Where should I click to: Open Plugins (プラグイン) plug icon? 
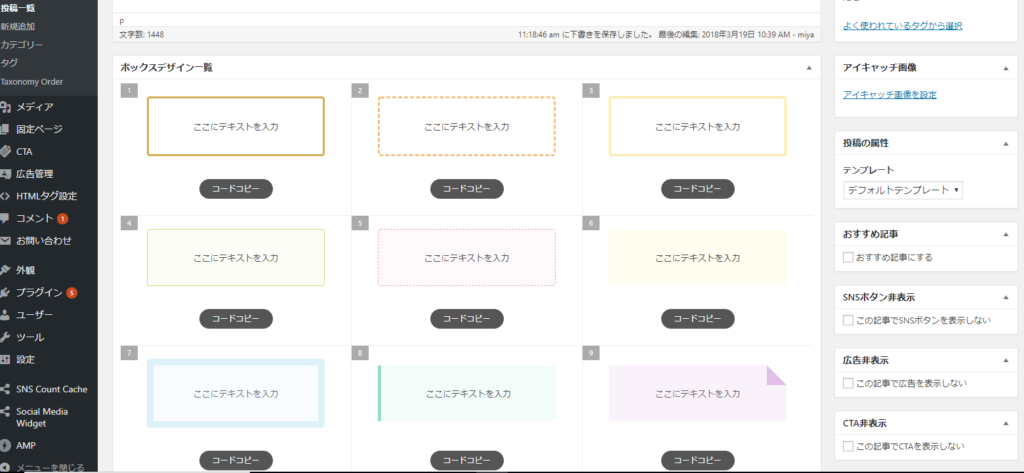(x=5, y=292)
